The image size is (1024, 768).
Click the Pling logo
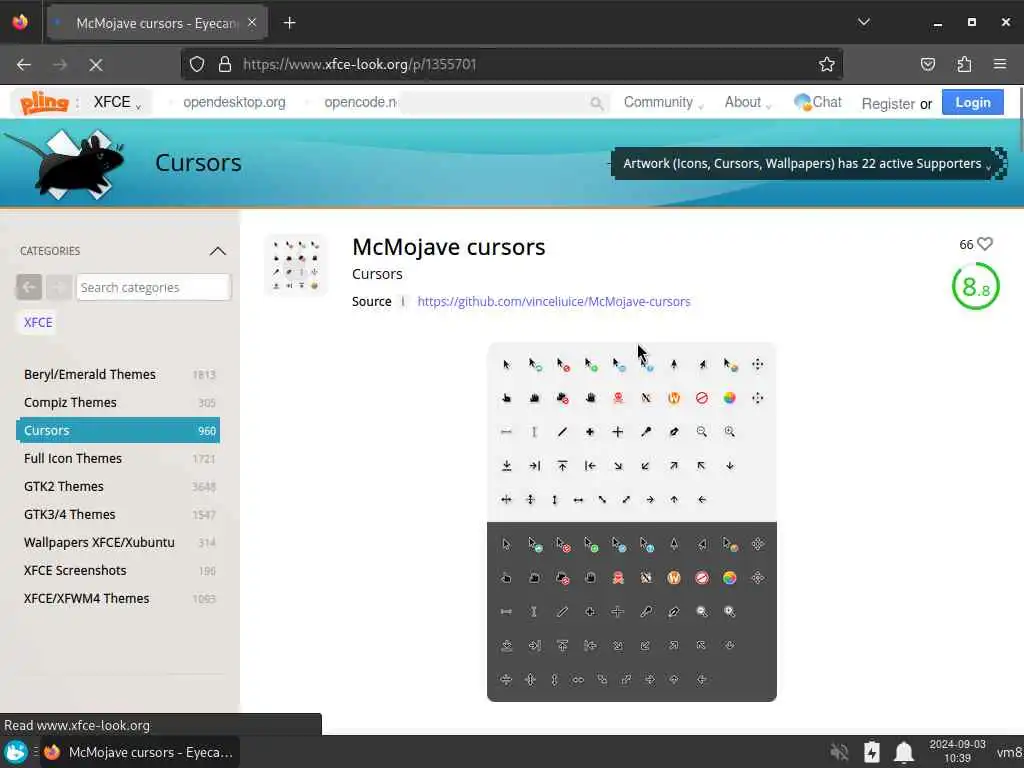(x=44, y=103)
